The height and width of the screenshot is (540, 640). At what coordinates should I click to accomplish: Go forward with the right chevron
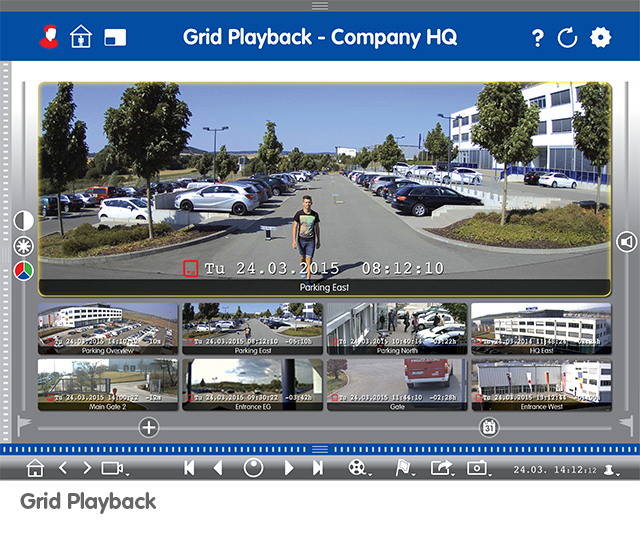87,468
